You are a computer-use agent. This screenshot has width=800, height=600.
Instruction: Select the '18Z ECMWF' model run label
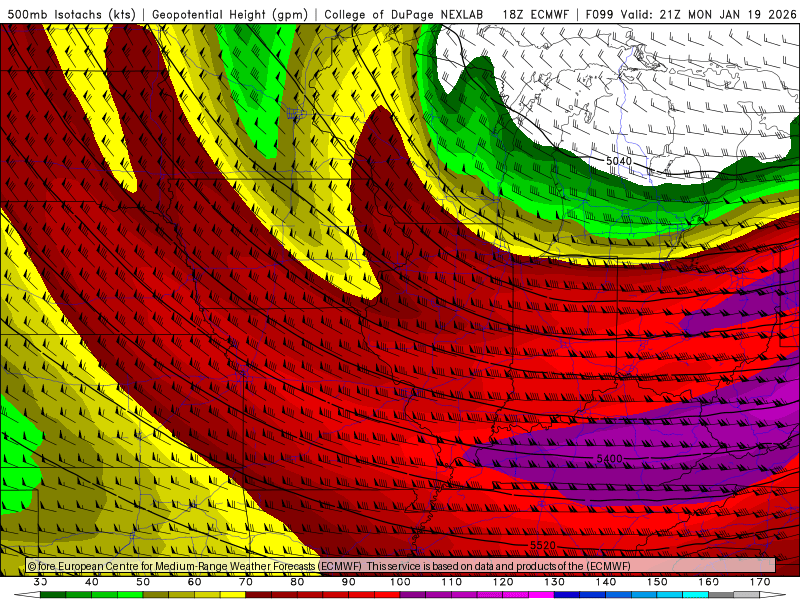(x=535, y=14)
